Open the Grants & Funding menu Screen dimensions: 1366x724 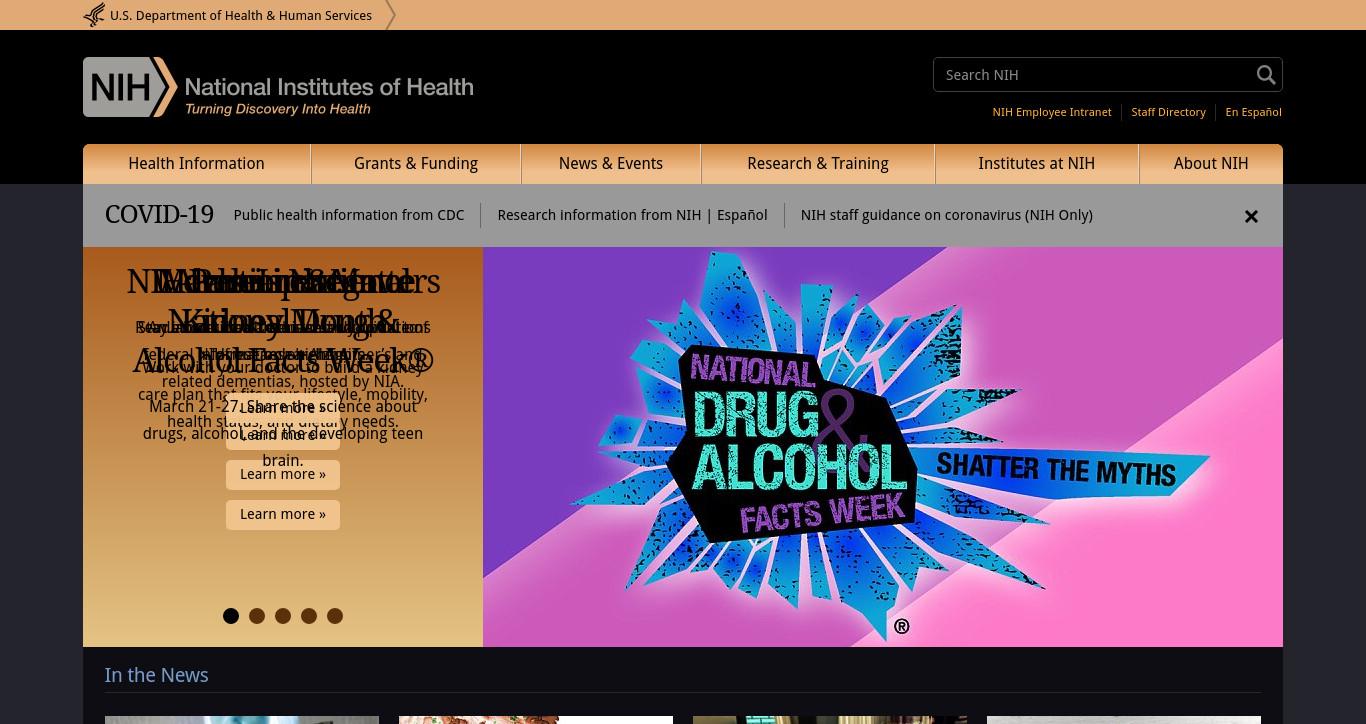(x=416, y=164)
